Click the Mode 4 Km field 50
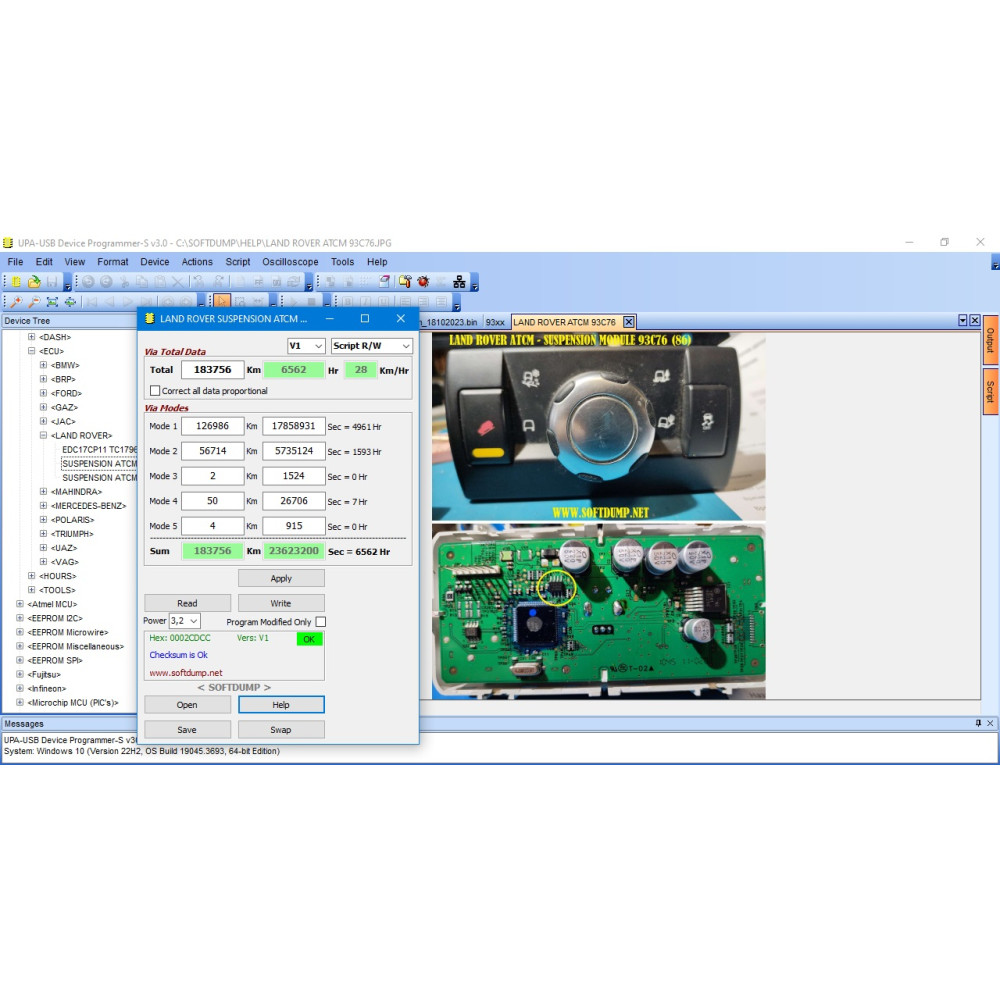Image resolution: width=1000 pixels, height=1000 pixels. pyautogui.click(x=212, y=501)
